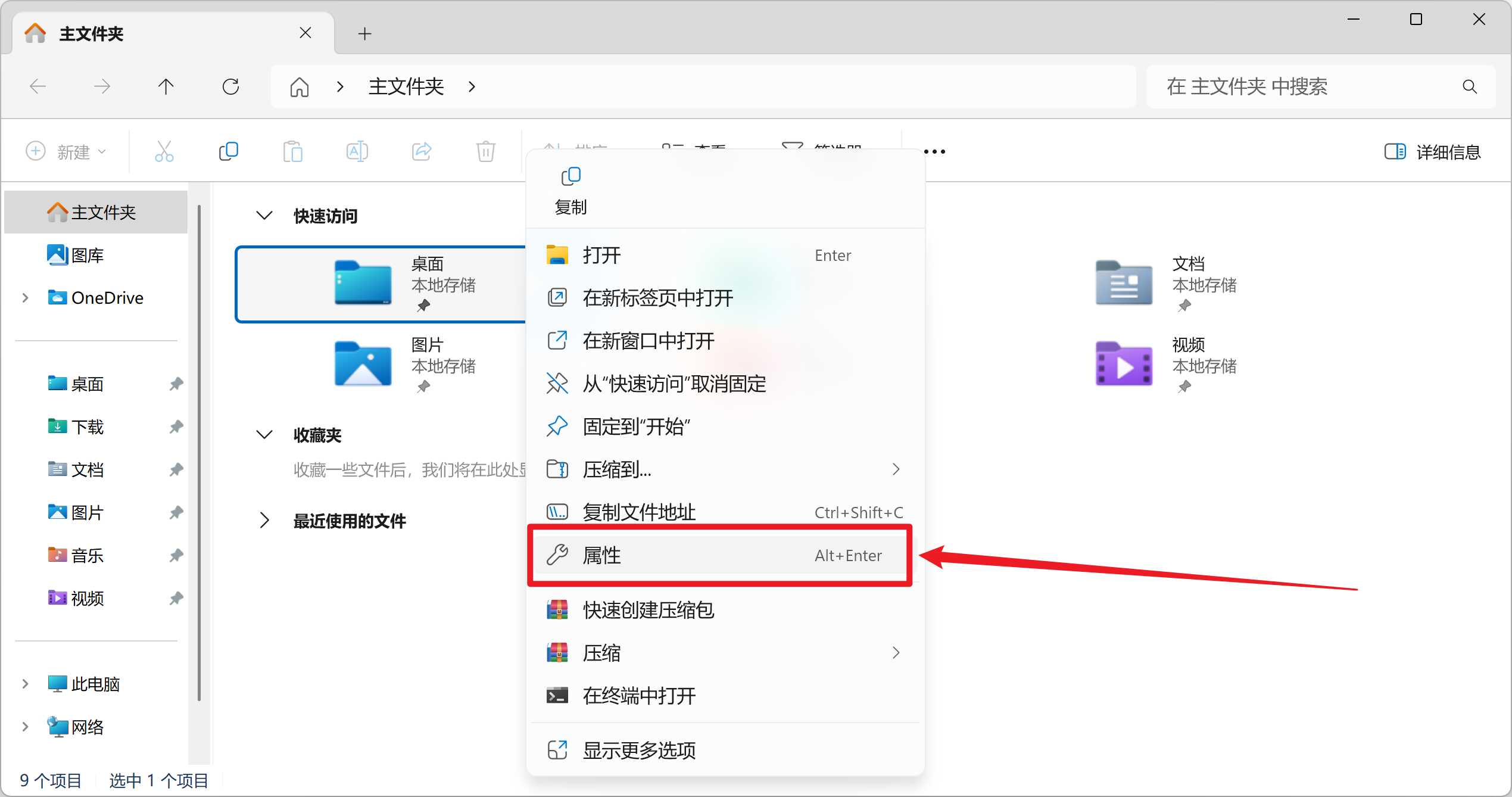
Task: Open 视频 in the navigation pane
Action: 96,599
